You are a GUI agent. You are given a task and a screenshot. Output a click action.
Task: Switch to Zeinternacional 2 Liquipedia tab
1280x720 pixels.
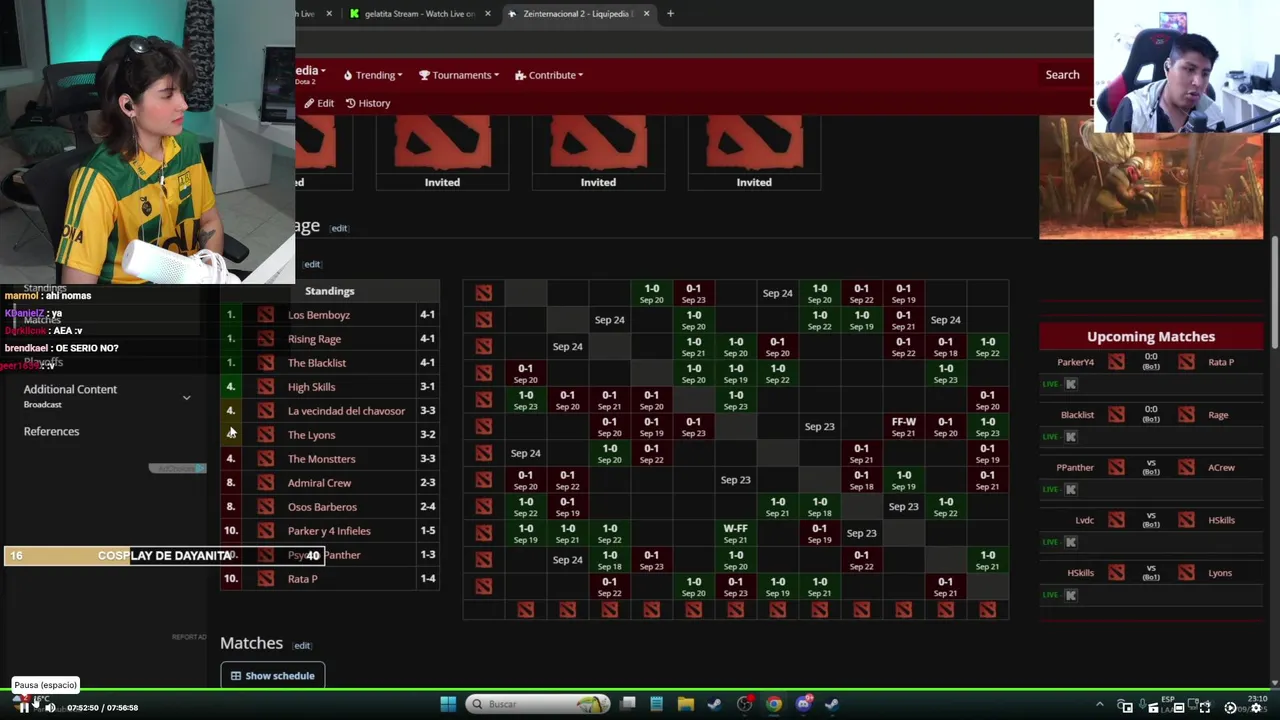577,14
